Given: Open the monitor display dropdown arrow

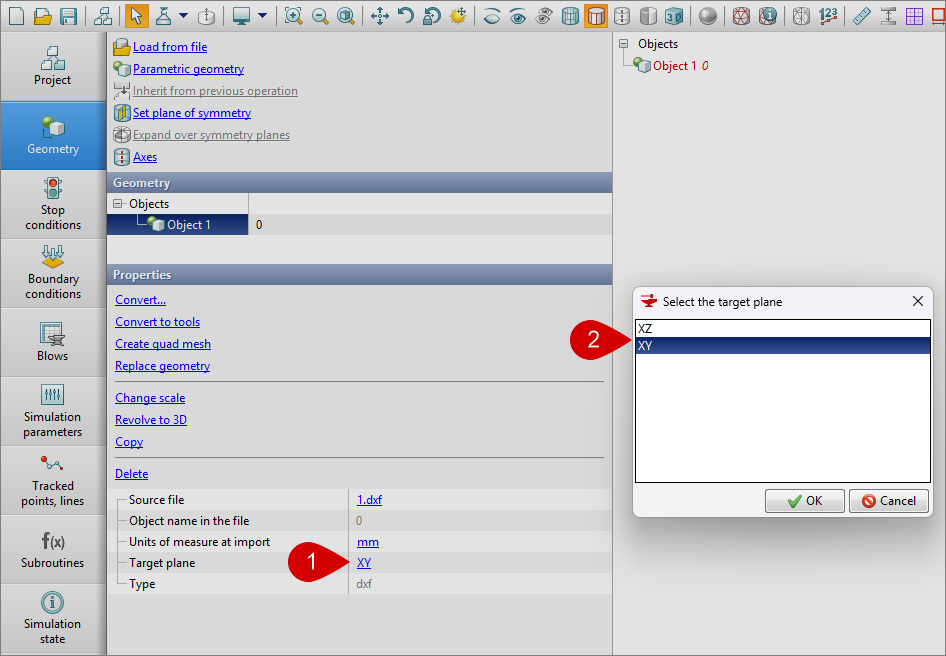Looking at the screenshot, I should [x=262, y=16].
